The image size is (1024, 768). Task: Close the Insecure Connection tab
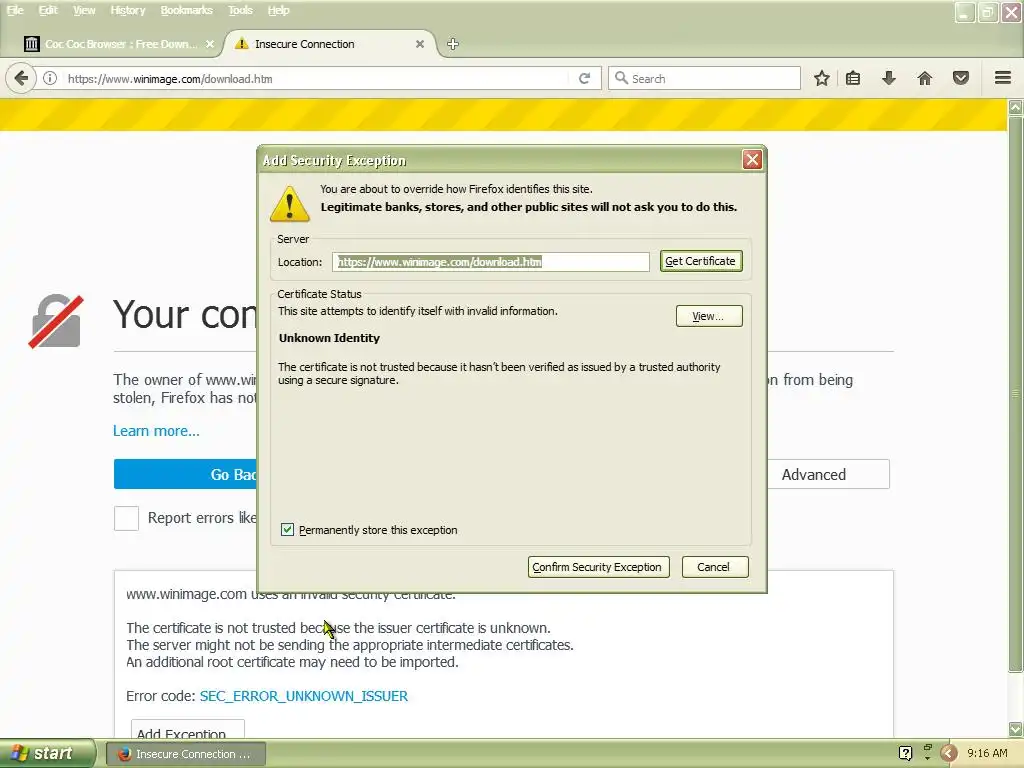420,44
